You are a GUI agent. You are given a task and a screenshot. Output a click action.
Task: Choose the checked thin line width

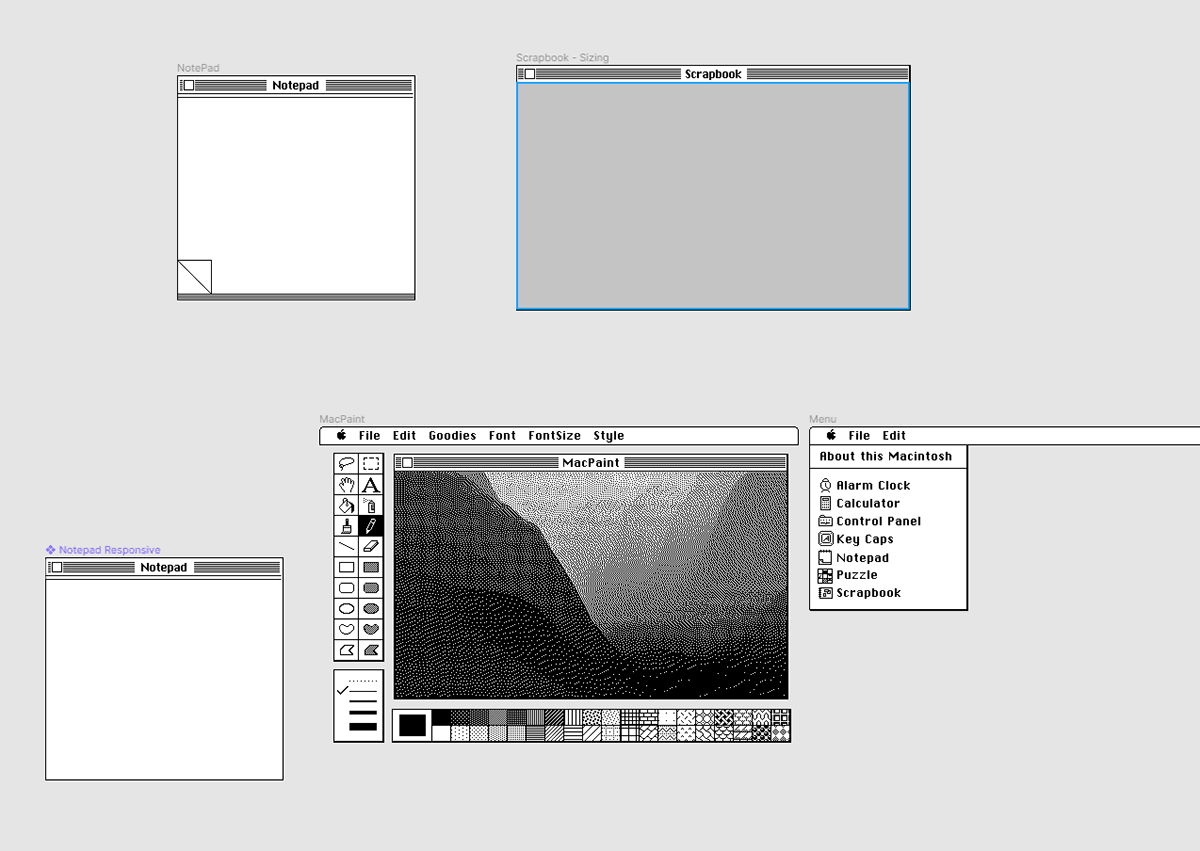[x=358, y=691]
